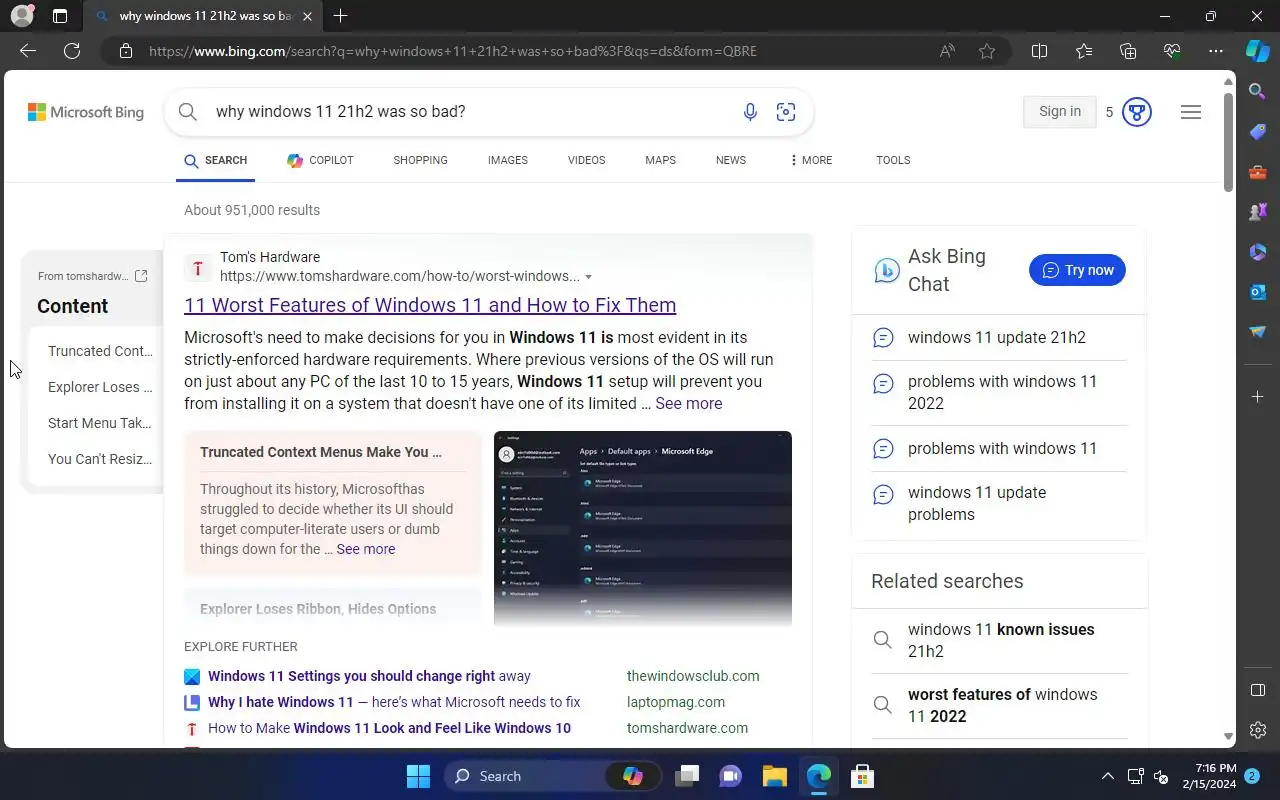Open visual search camera icon
This screenshot has width=1280, height=800.
(x=786, y=112)
